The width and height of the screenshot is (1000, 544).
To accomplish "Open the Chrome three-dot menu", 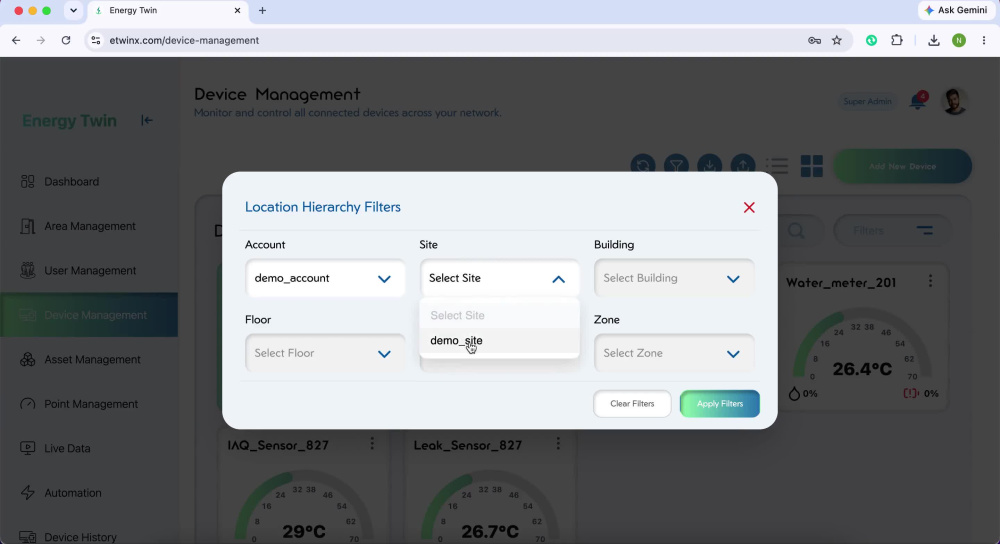I will click(x=984, y=40).
